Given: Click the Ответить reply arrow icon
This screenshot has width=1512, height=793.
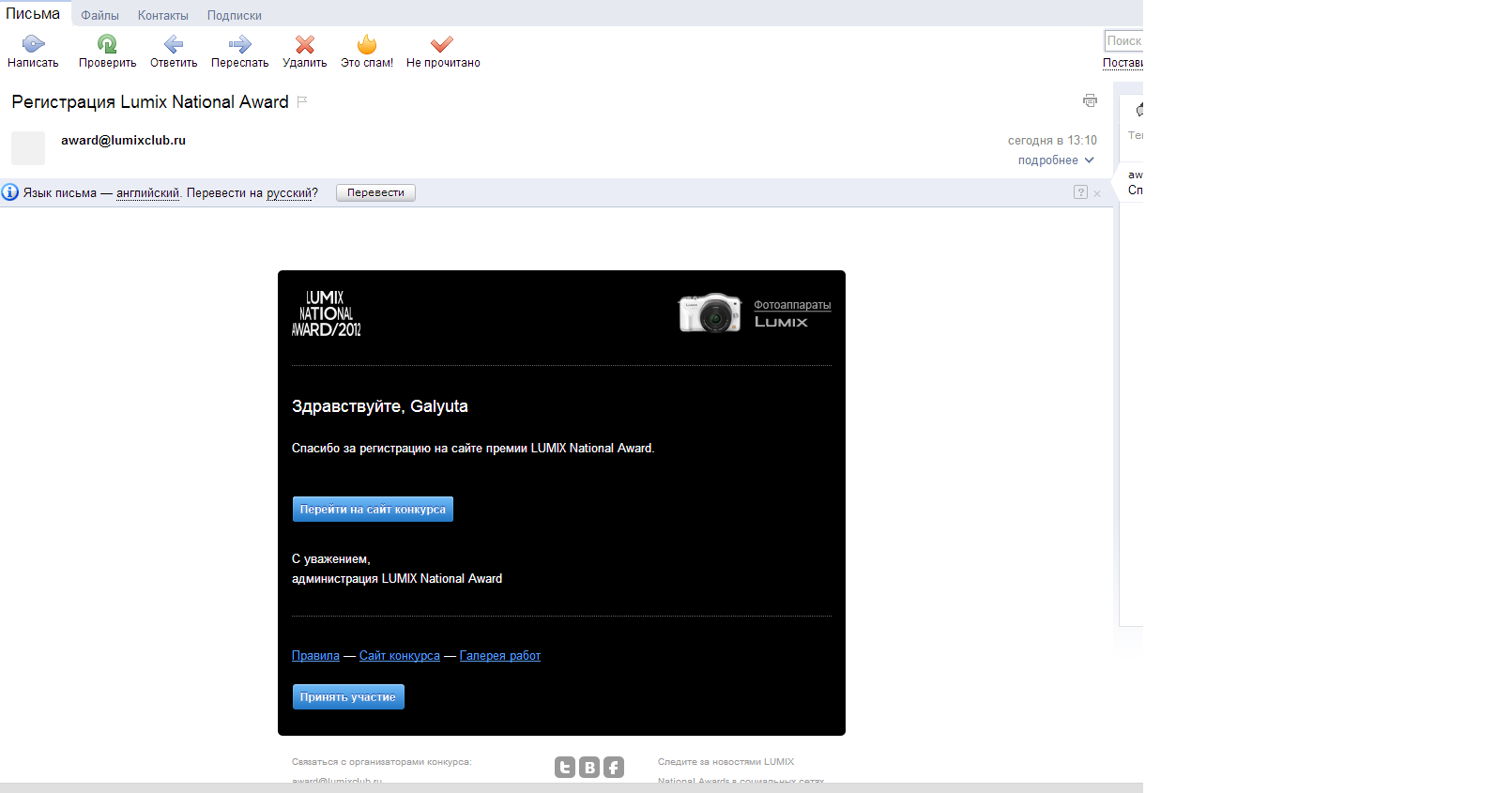Looking at the screenshot, I should (174, 43).
